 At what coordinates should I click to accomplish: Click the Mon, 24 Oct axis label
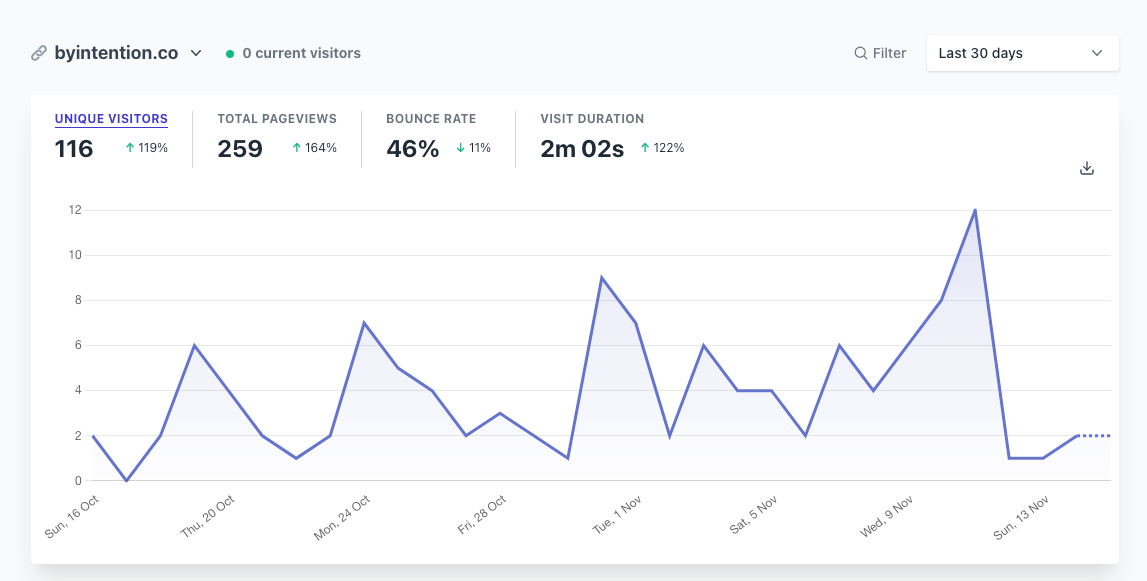342,517
